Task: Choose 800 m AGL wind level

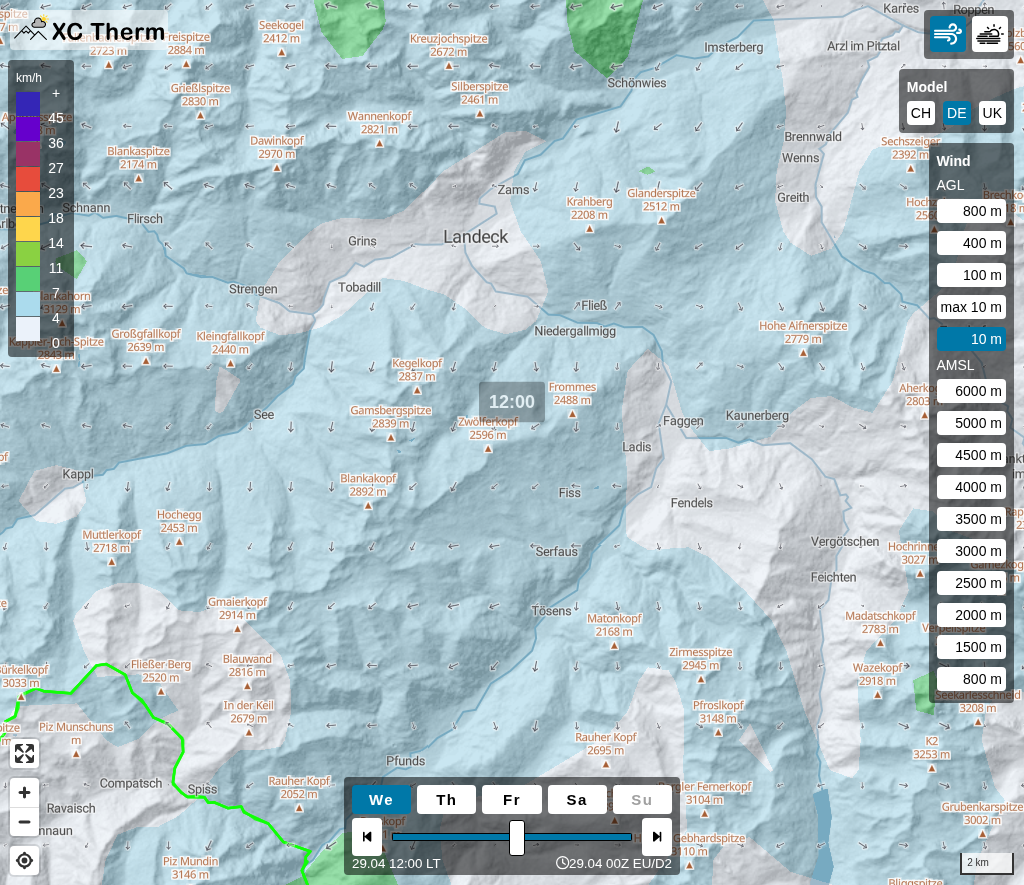Action: point(971,211)
